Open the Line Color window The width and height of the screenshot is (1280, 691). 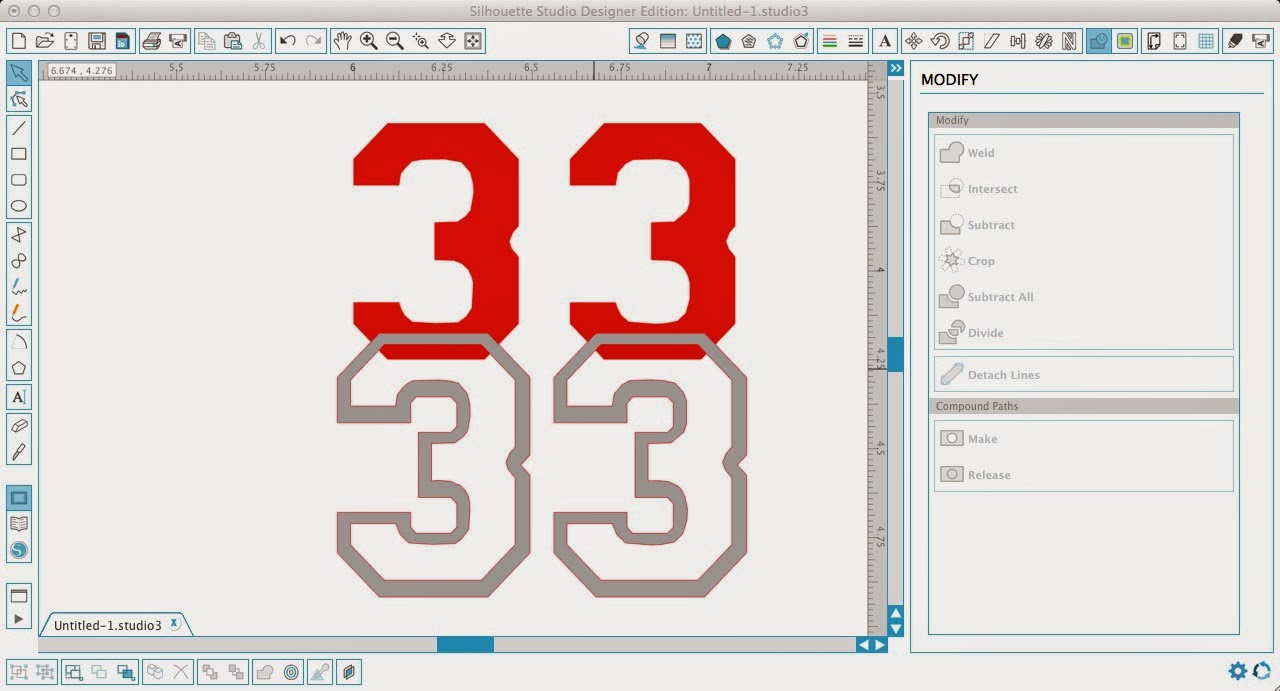pyautogui.click(x=829, y=41)
